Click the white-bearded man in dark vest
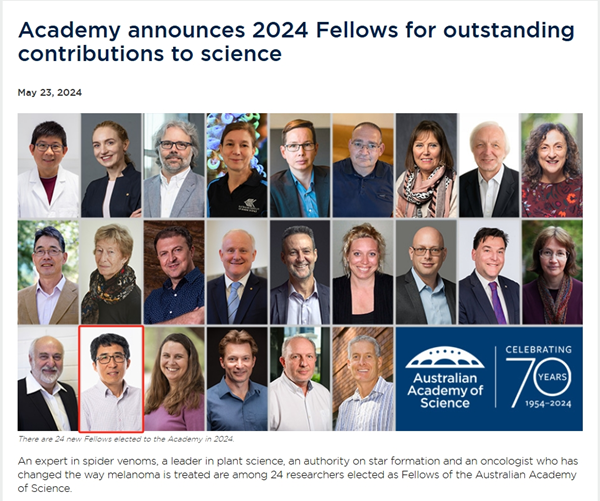Image resolution: width=600 pixels, height=501 pixels. (x=47, y=379)
